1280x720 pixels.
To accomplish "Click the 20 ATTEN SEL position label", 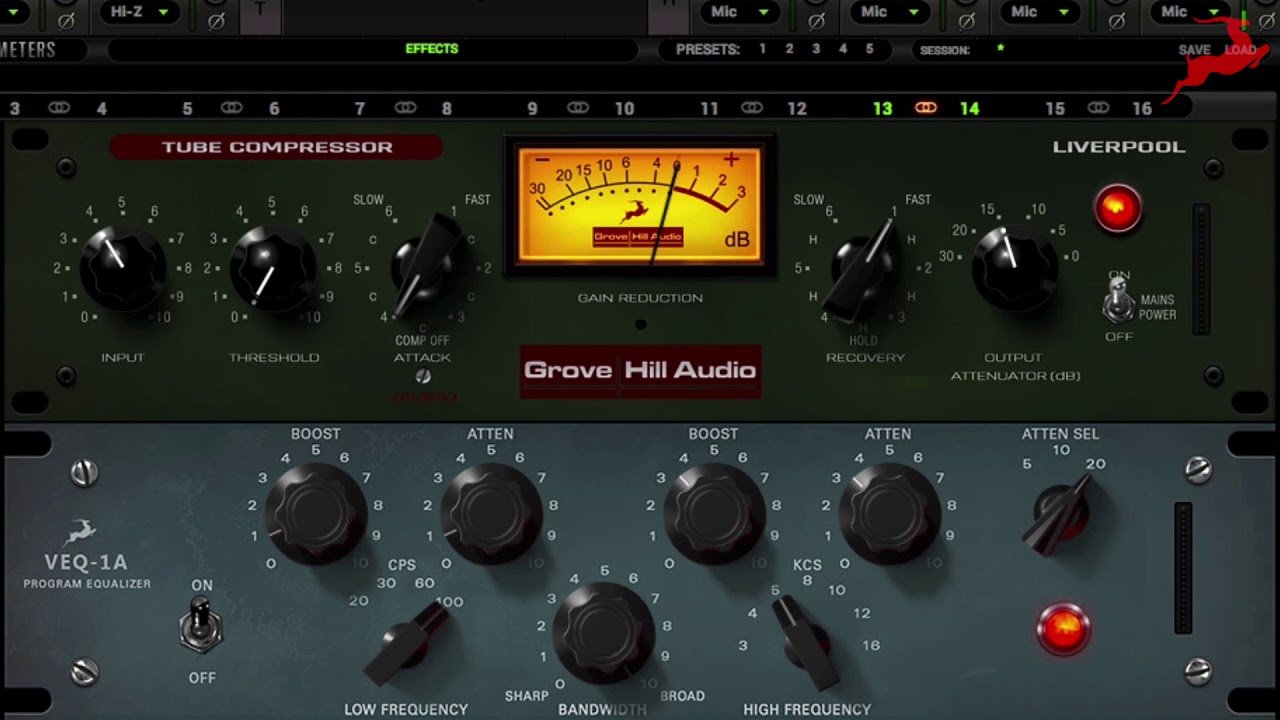I will pos(1096,464).
